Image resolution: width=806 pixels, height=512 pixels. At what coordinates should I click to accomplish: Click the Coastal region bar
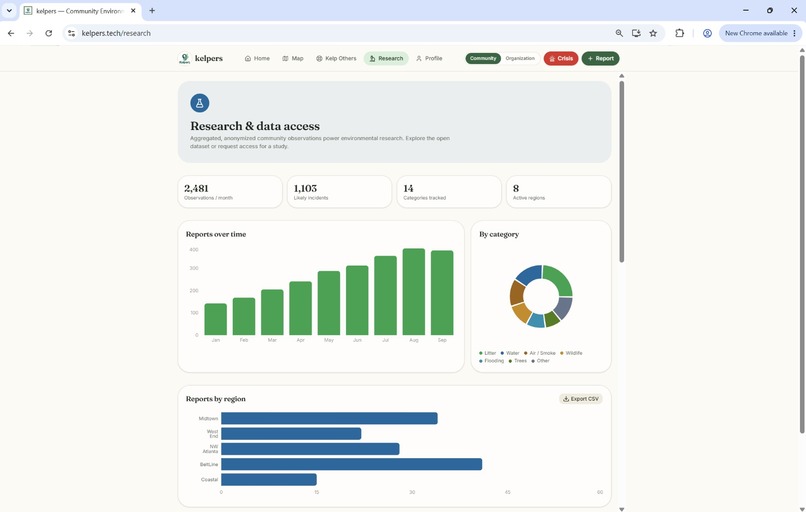269,480
